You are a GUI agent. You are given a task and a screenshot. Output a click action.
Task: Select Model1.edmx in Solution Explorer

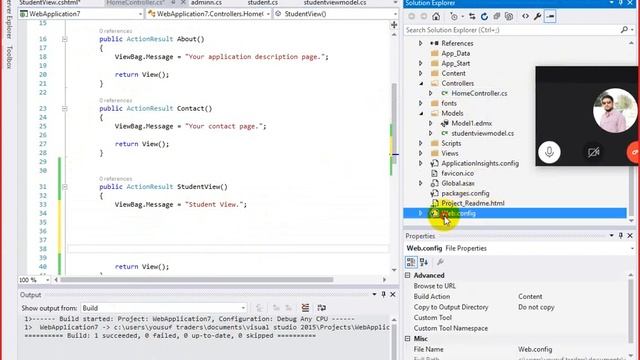[x=471, y=123]
